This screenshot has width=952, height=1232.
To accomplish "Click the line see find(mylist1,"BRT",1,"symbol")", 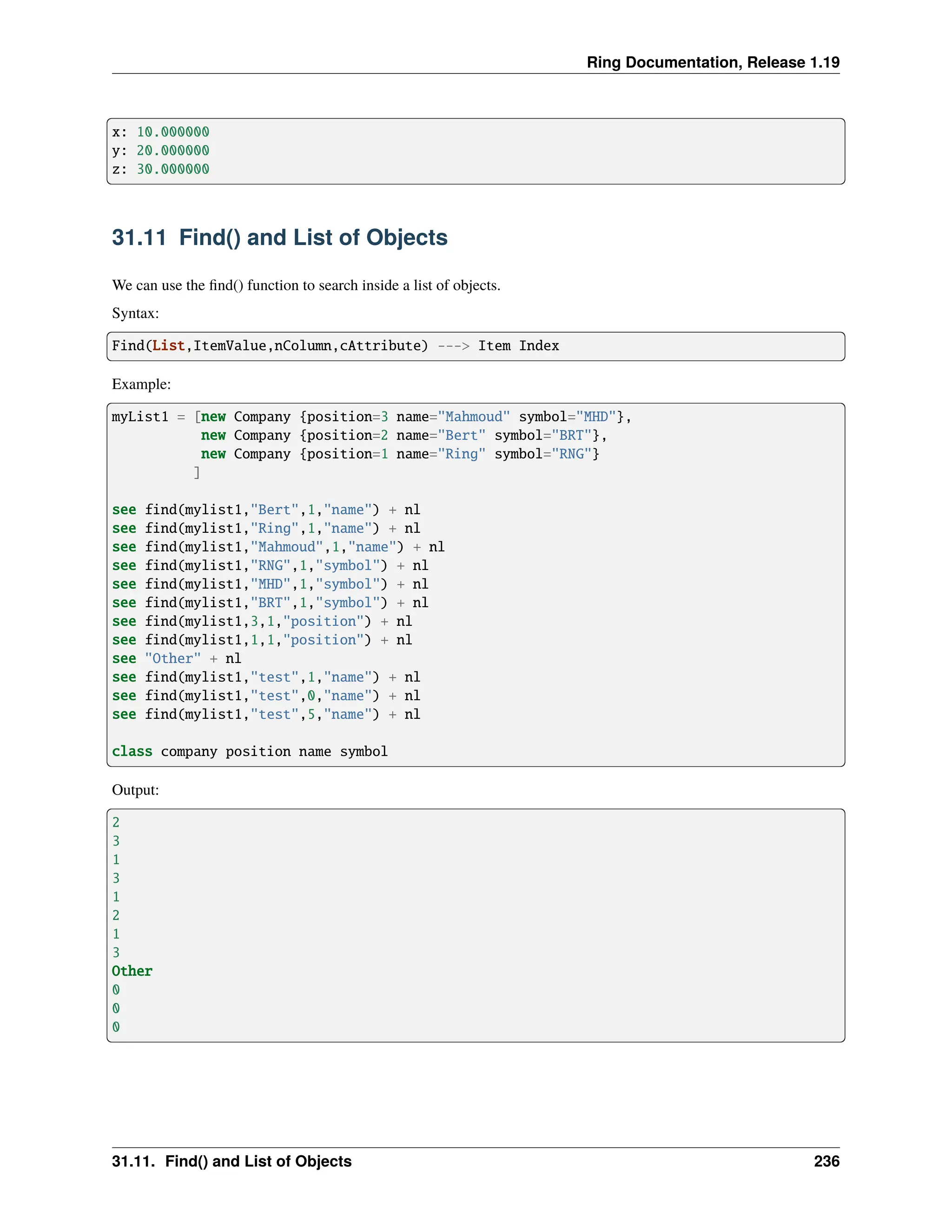I will pyautogui.click(x=270, y=603).
